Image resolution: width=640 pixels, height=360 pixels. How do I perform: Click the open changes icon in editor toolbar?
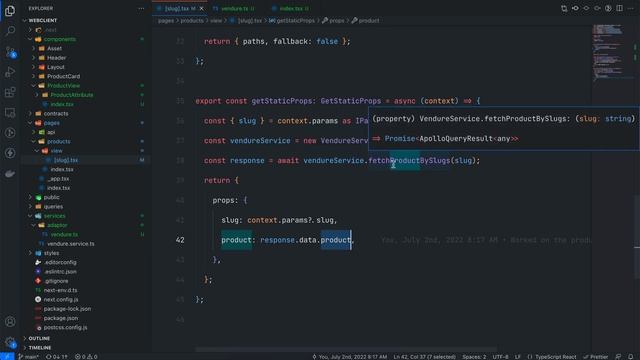pyautogui.click(x=564, y=8)
